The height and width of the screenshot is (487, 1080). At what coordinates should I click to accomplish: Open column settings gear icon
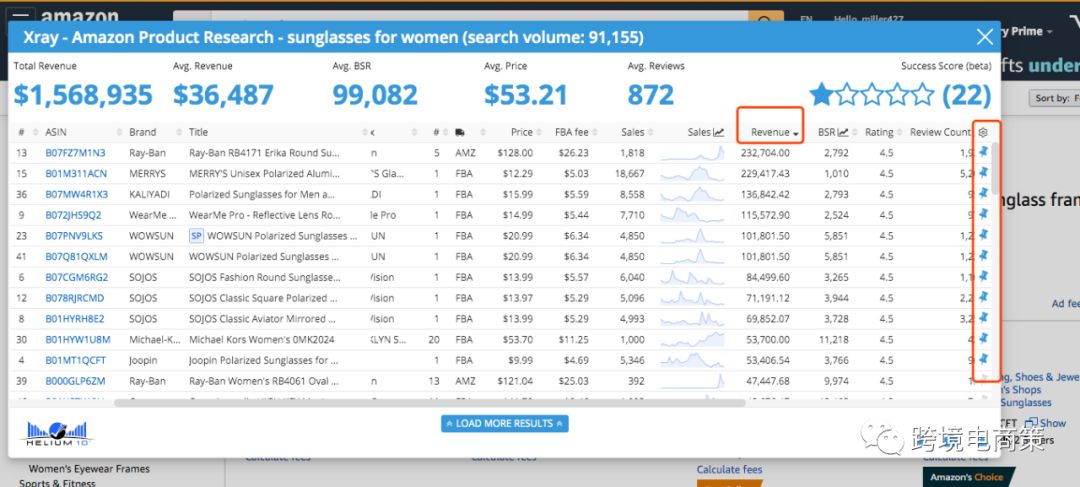[x=983, y=132]
